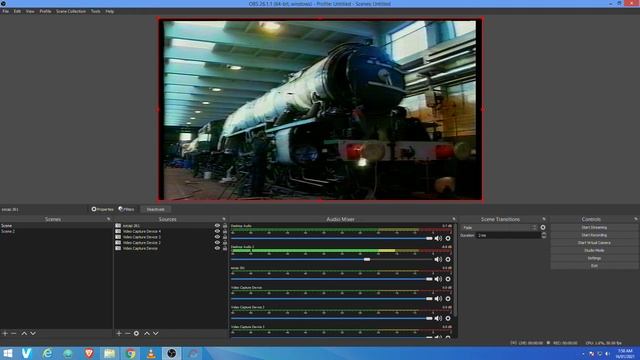Undock the Audio Mixer panel icon
The height and width of the screenshot is (360, 640).
454,219
